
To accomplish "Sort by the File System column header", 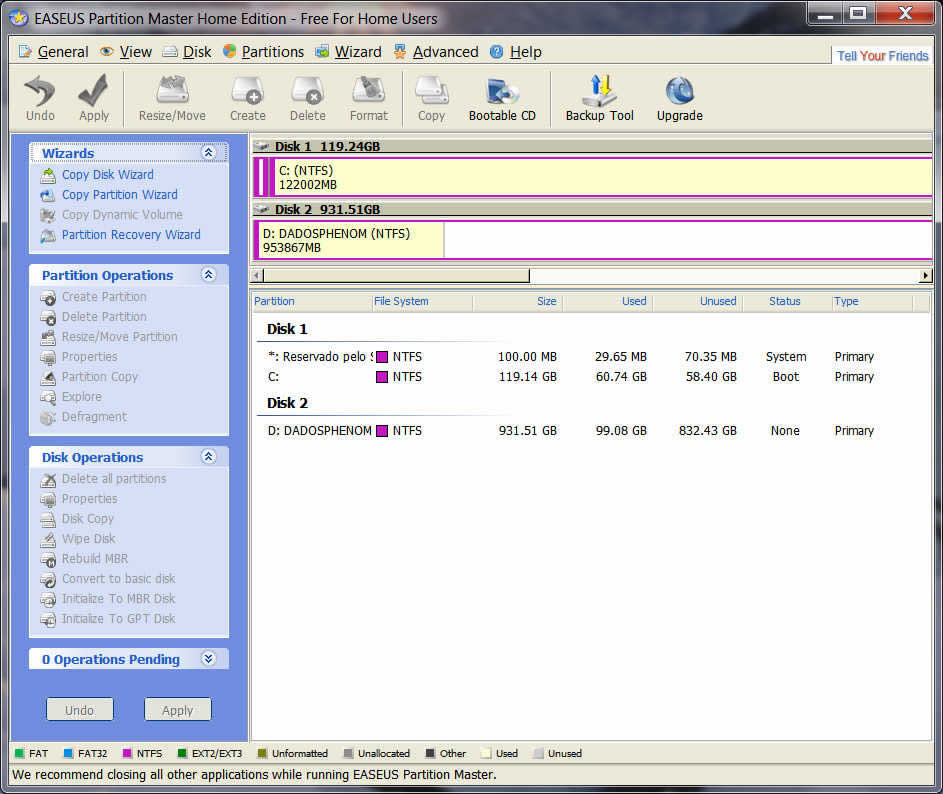I will coord(422,301).
